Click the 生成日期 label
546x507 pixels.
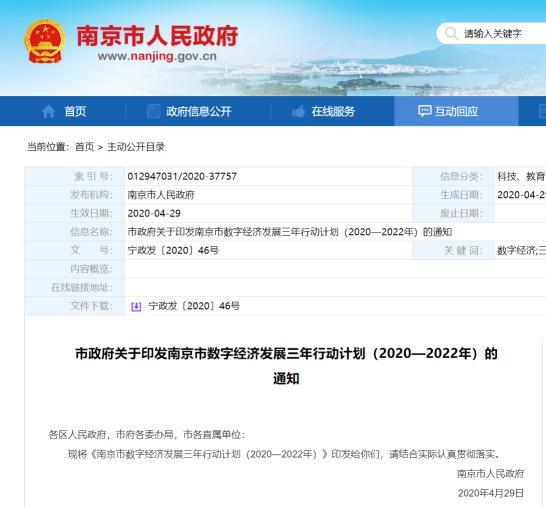click(x=461, y=195)
